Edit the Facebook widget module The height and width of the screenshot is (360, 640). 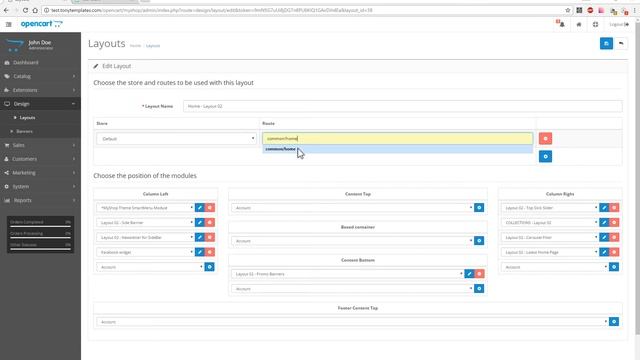tap(200, 252)
